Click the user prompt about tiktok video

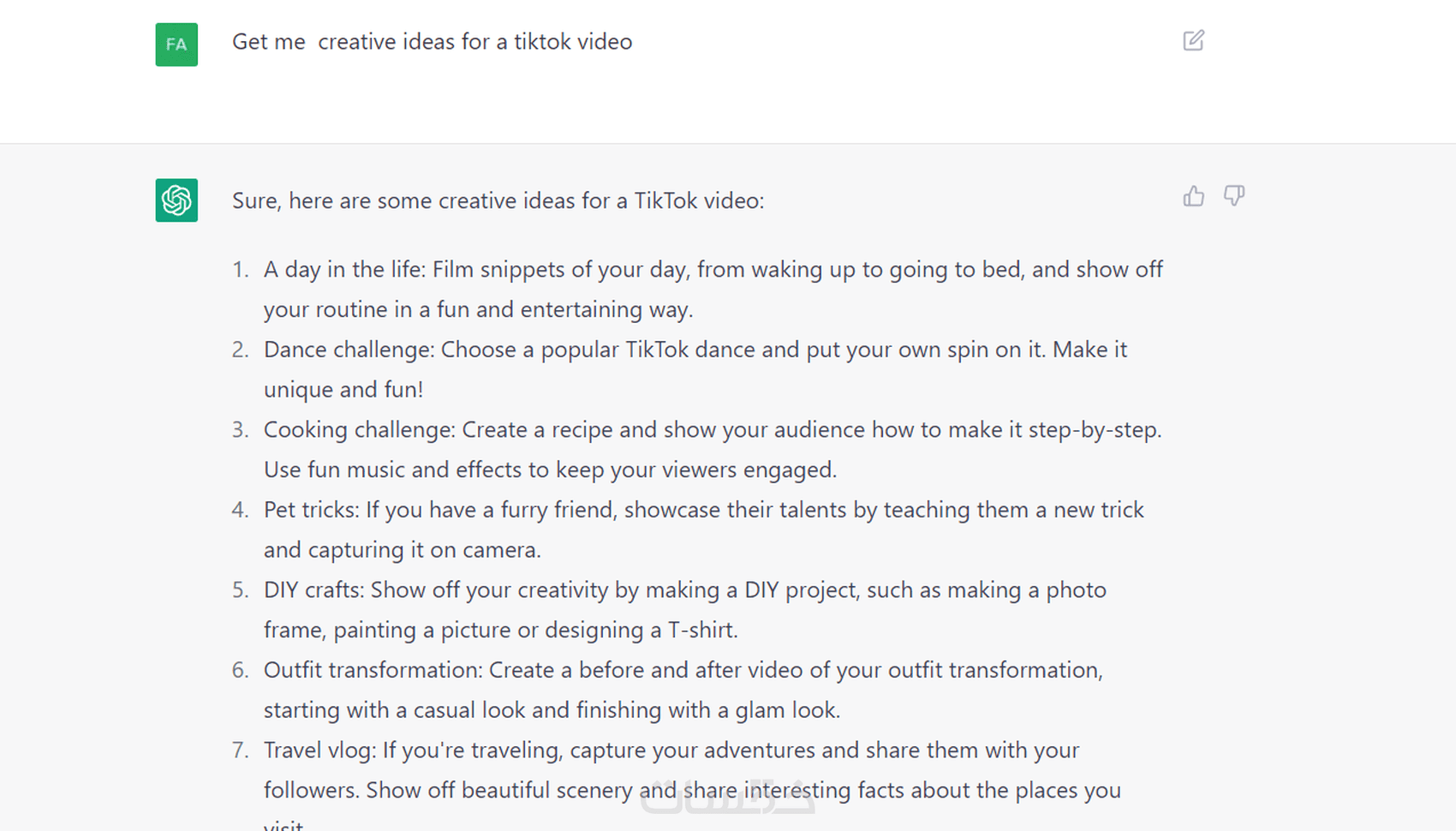click(432, 42)
